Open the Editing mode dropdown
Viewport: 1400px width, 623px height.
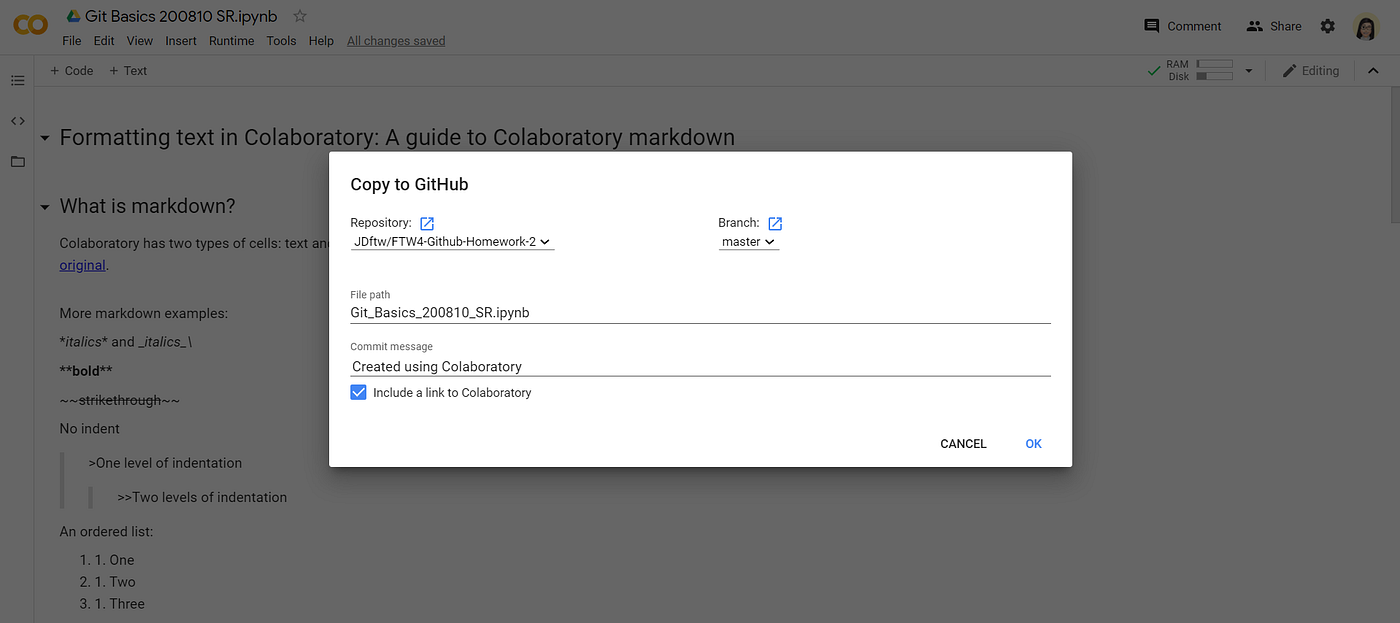tap(1310, 70)
